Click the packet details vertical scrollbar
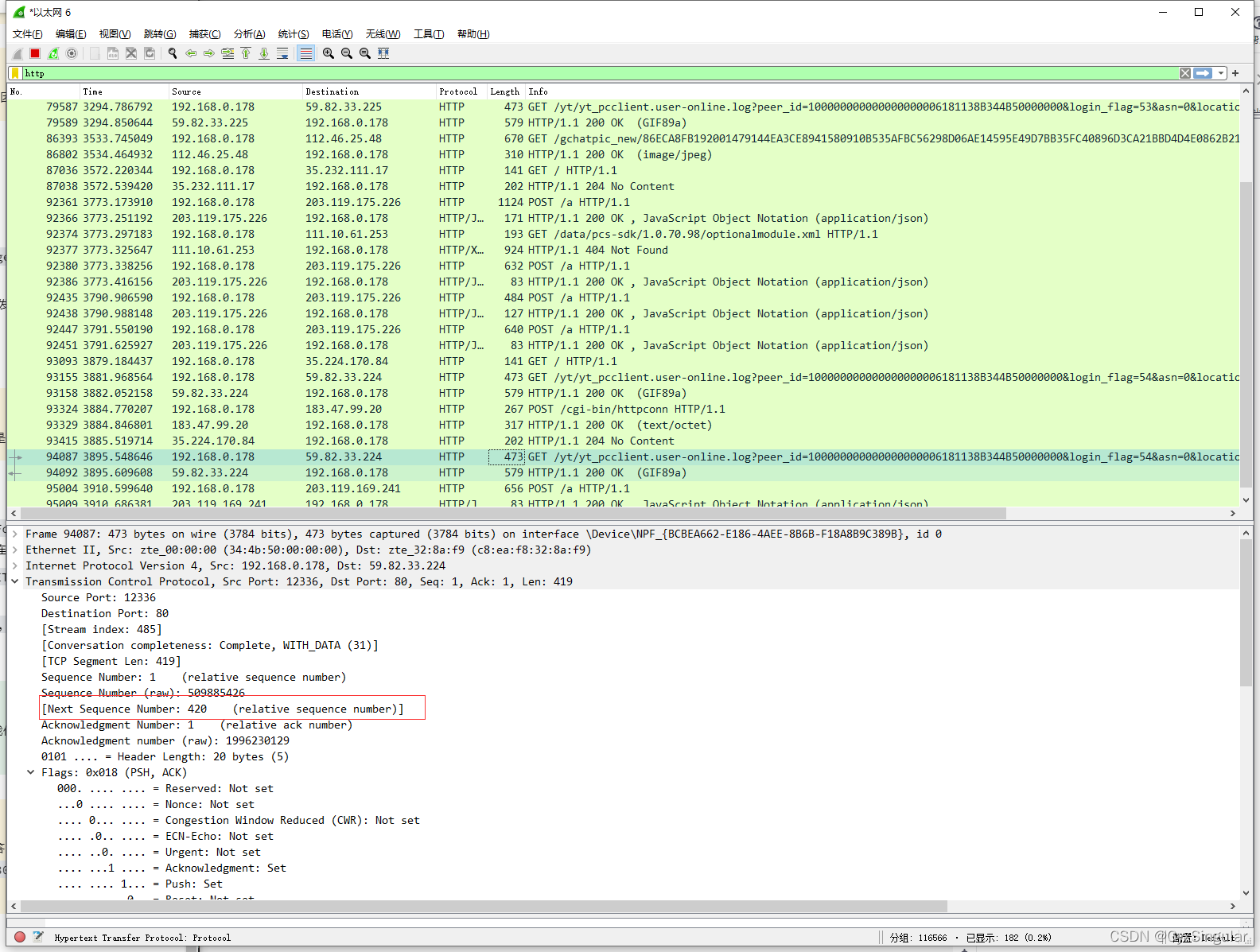Screen dimensions: 1260x952 tap(1246, 612)
